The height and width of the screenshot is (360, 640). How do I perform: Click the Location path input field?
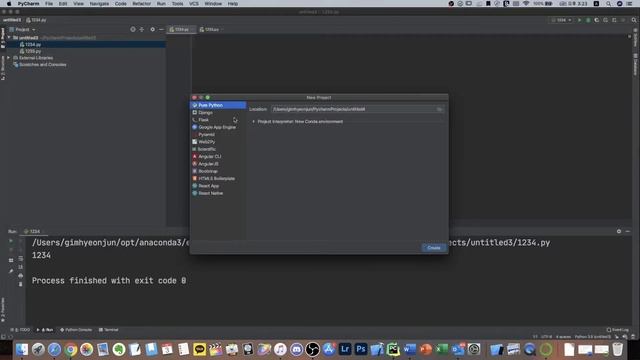(x=353, y=109)
